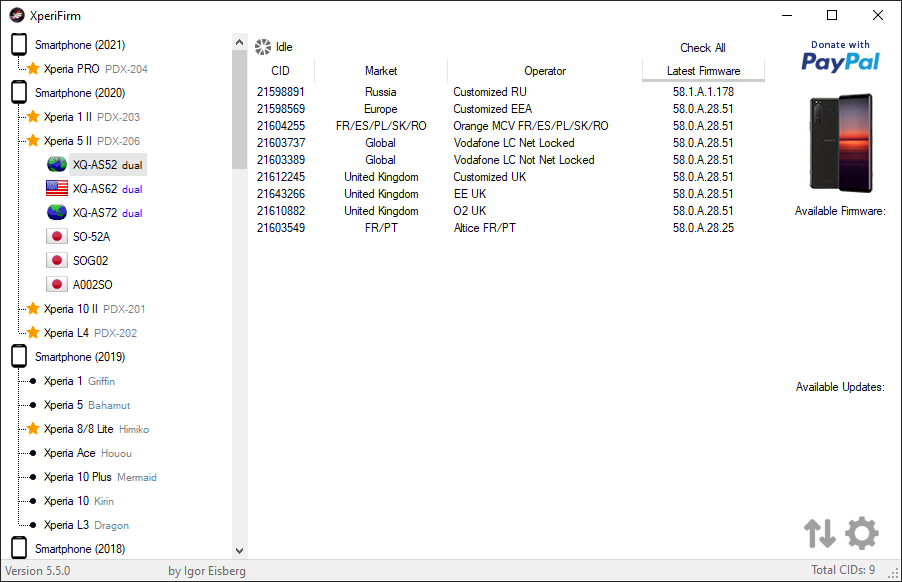Select the Orange MCV FR/ES/PL/SK/RO row
Image resolution: width=902 pixels, height=582 pixels.
point(507,126)
